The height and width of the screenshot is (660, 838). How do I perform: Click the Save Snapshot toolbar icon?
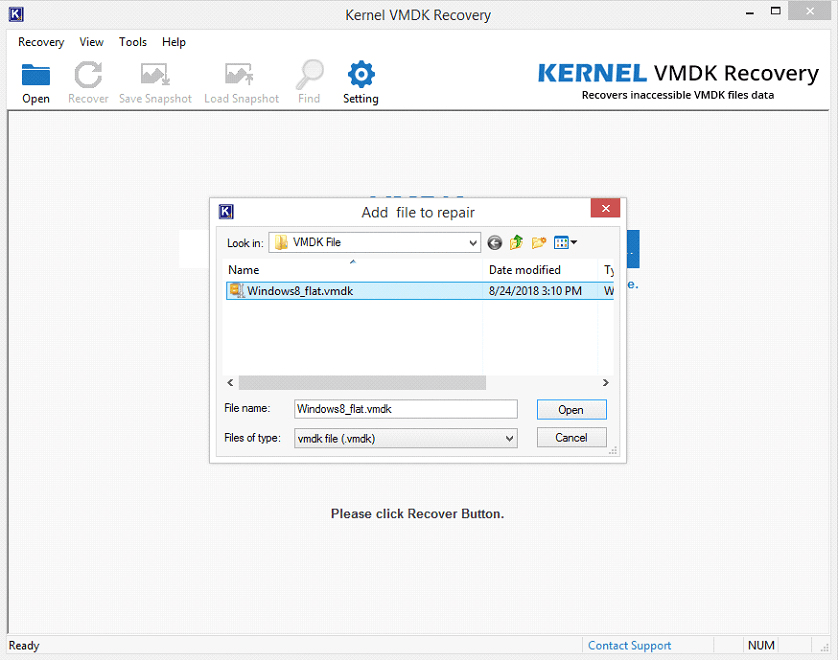pyautogui.click(x=155, y=75)
